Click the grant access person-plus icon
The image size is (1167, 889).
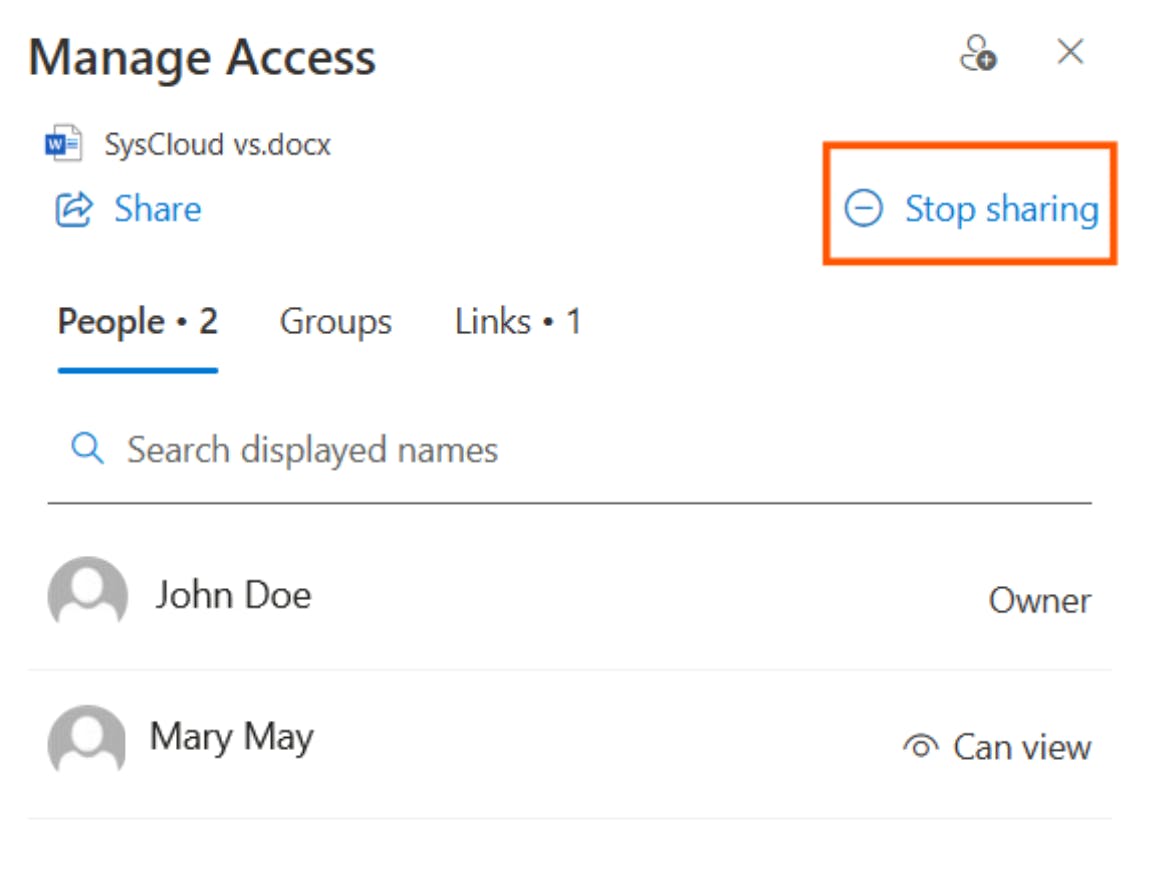[x=977, y=53]
